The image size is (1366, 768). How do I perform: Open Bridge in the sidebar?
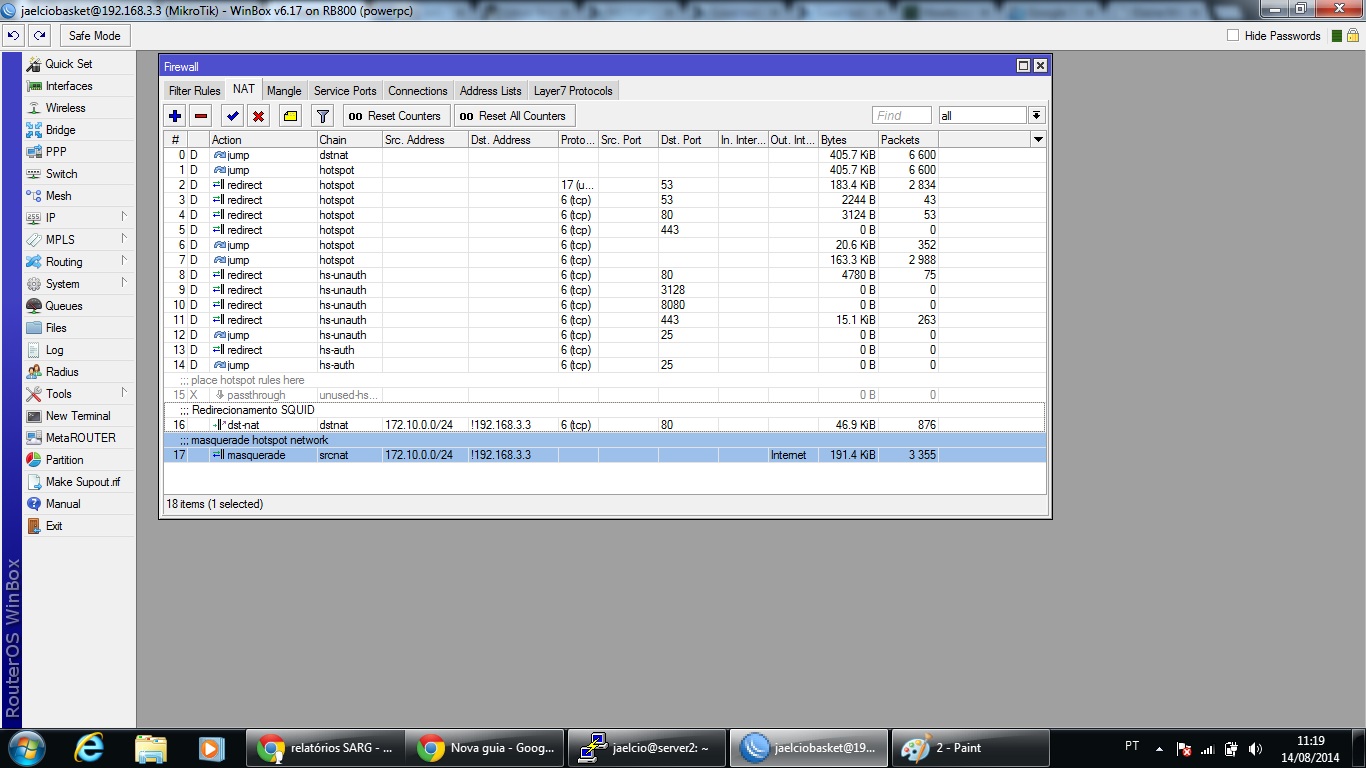(x=79, y=130)
